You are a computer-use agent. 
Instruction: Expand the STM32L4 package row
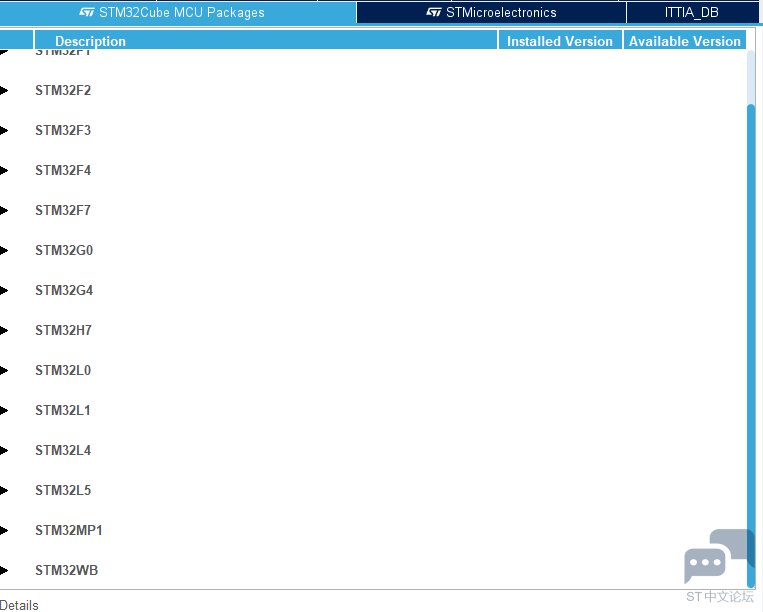pyautogui.click(x=4, y=450)
